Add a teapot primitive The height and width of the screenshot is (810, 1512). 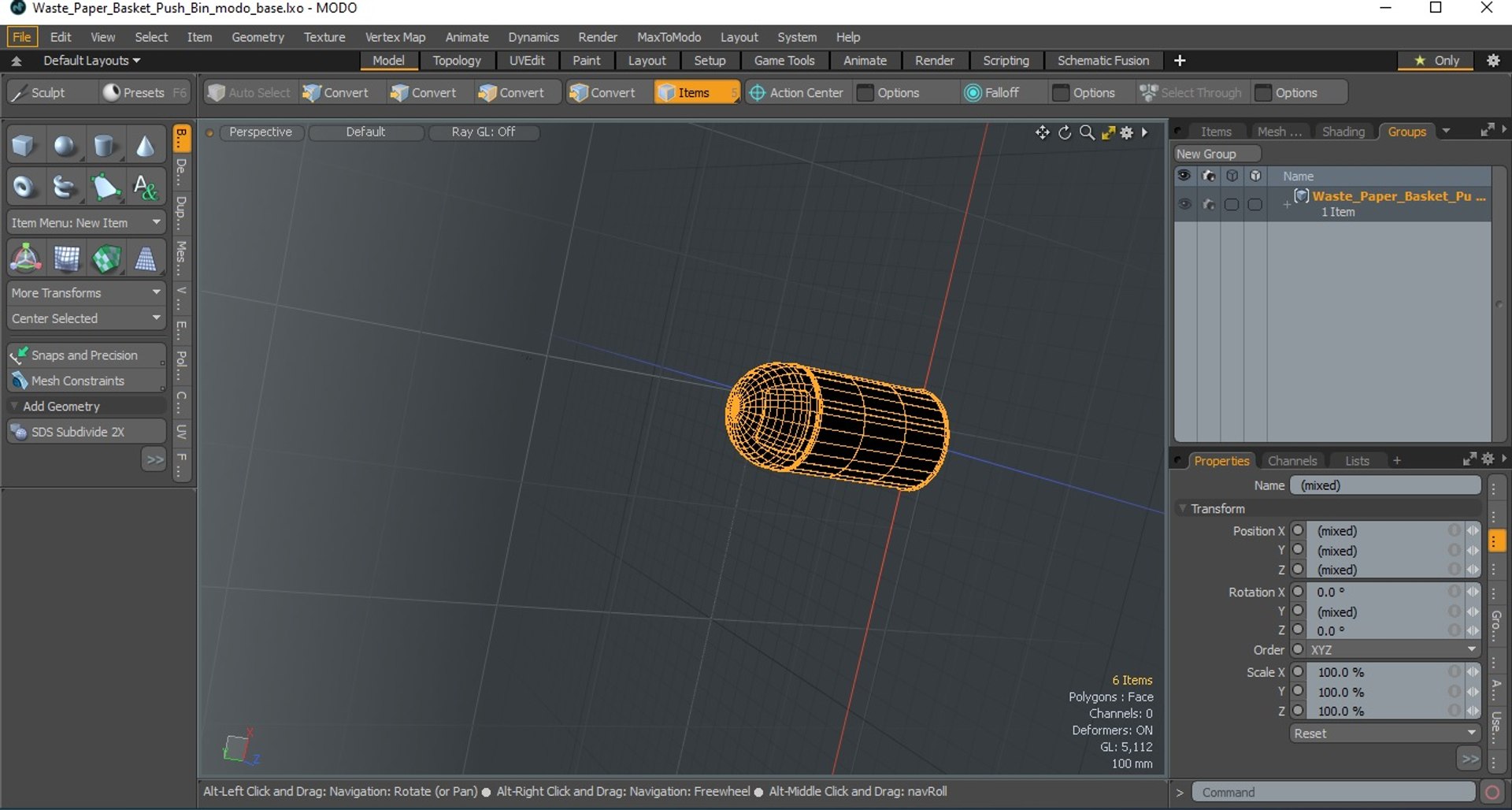pos(65,188)
